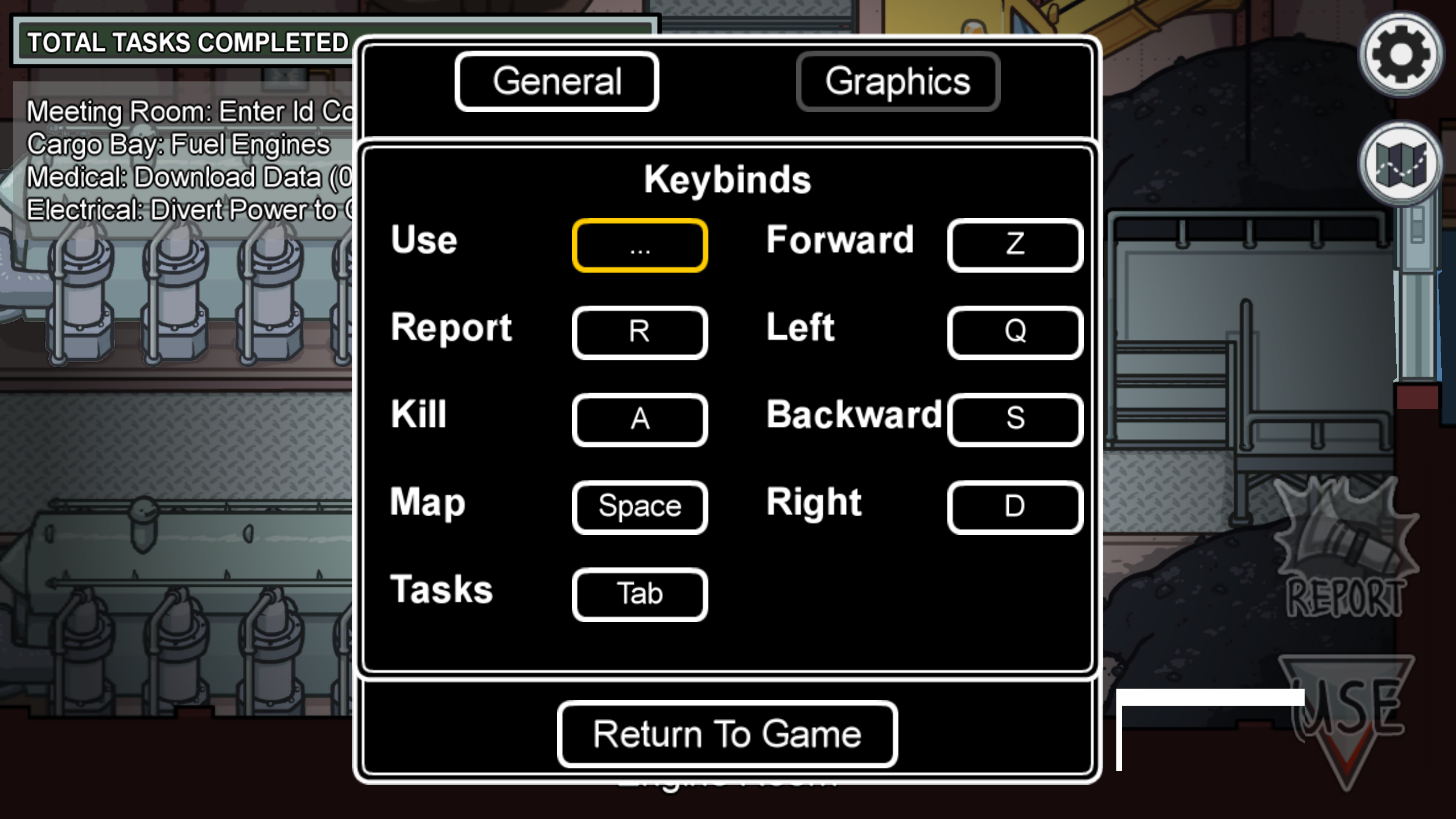This screenshot has width=1456, height=819.
Task: Click Return To Game button
Action: 727,733
